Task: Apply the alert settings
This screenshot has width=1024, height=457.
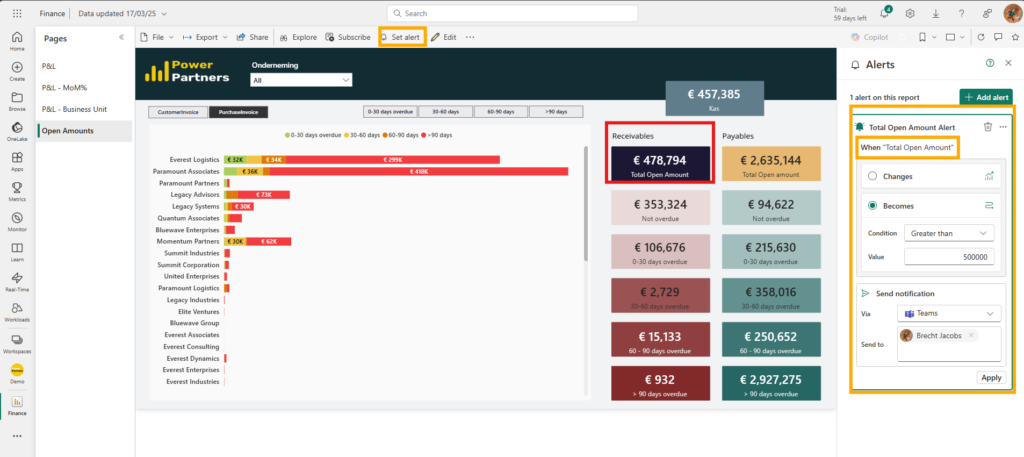Action: [991, 377]
